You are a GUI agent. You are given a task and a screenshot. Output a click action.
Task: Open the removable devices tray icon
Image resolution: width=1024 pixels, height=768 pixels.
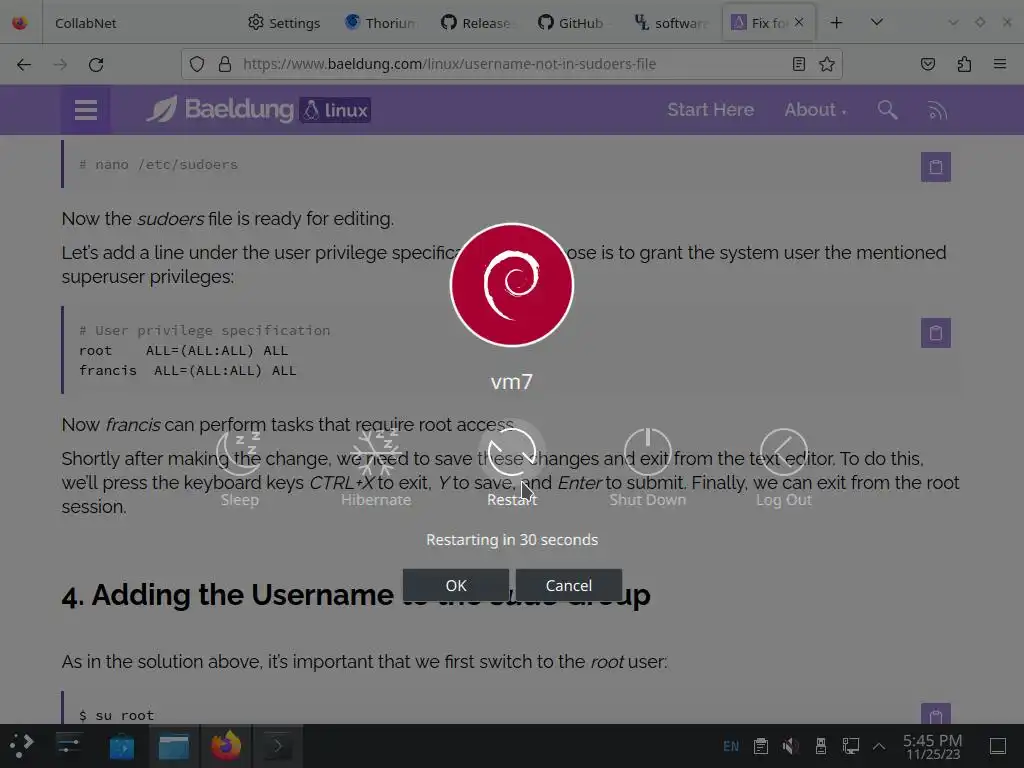point(821,746)
